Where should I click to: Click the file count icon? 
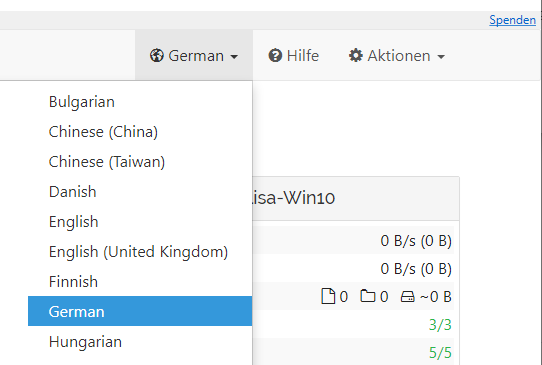(328, 296)
